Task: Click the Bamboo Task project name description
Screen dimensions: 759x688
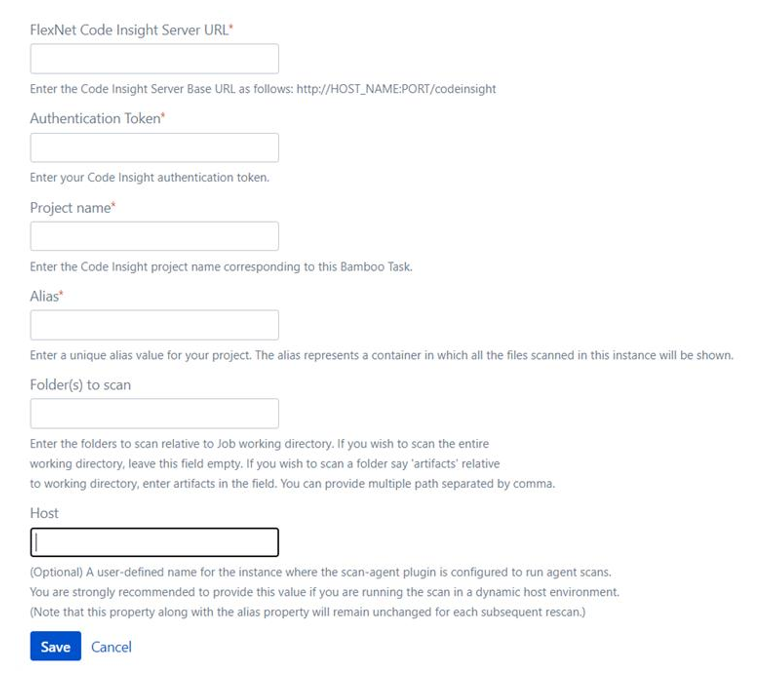Action: click(x=221, y=267)
